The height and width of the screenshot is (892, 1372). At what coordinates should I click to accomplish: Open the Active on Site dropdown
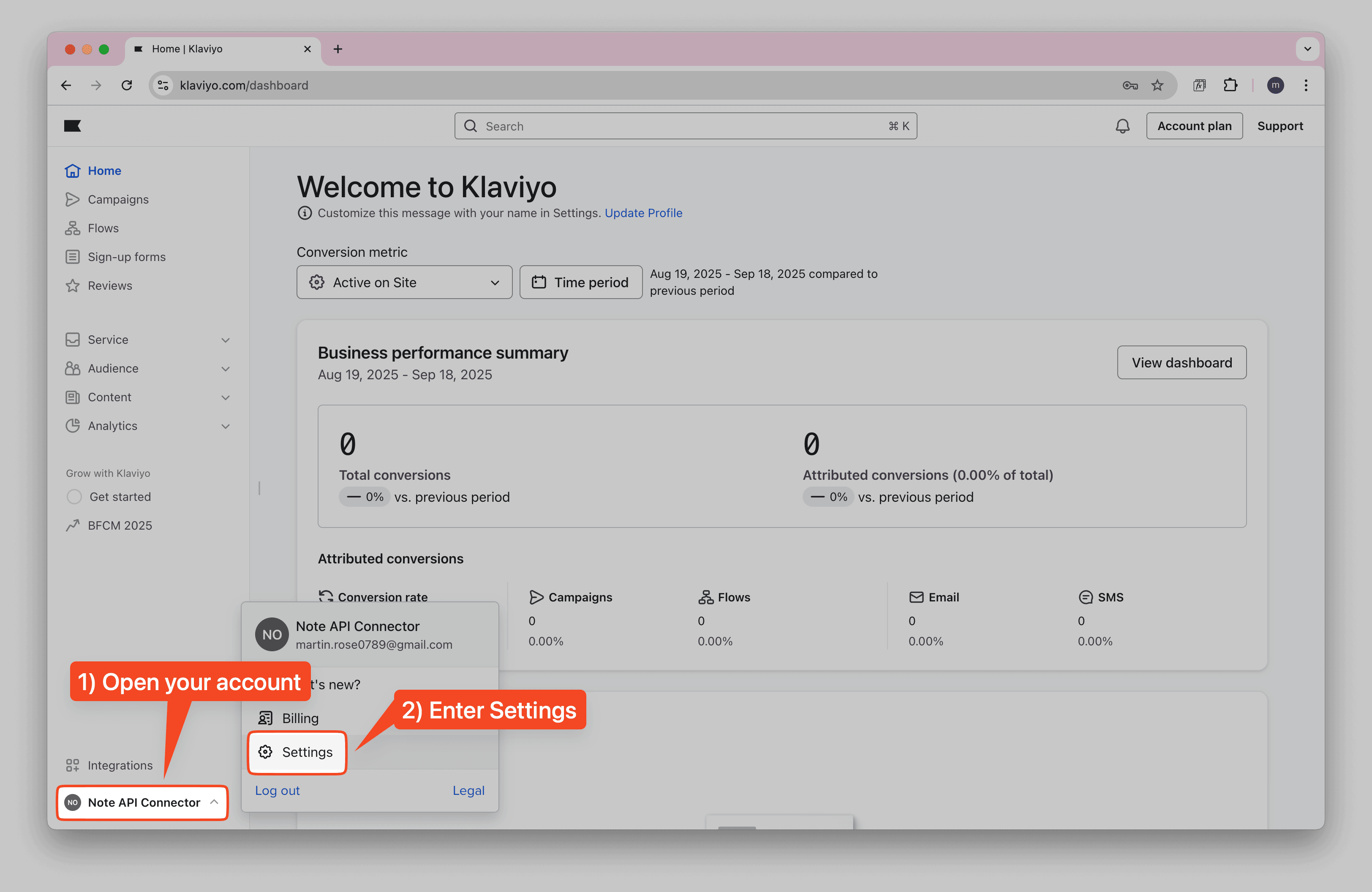coord(404,283)
